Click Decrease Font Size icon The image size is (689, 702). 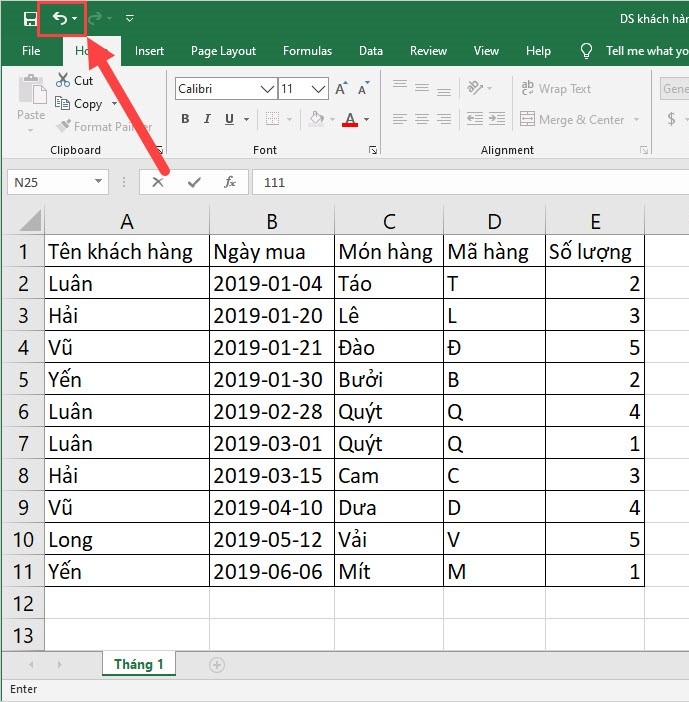(363, 88)
